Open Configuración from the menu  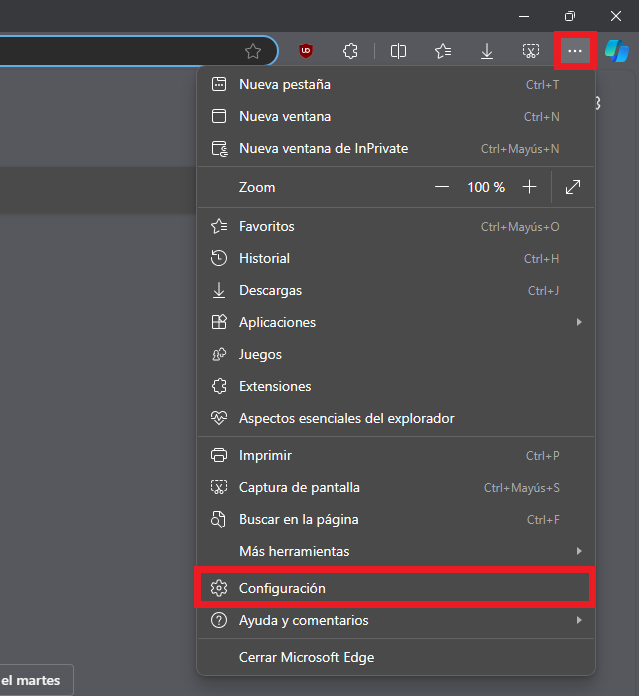tap(396, 588)
